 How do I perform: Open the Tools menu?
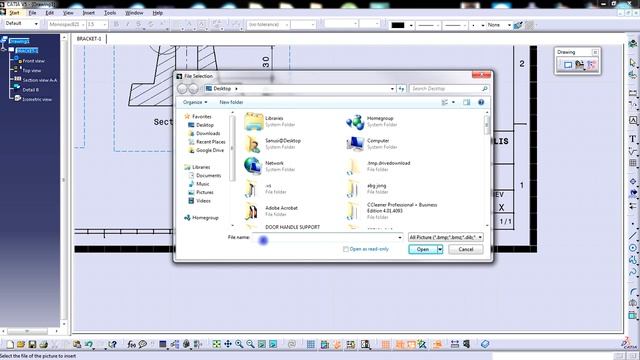(x=110, y=13)
